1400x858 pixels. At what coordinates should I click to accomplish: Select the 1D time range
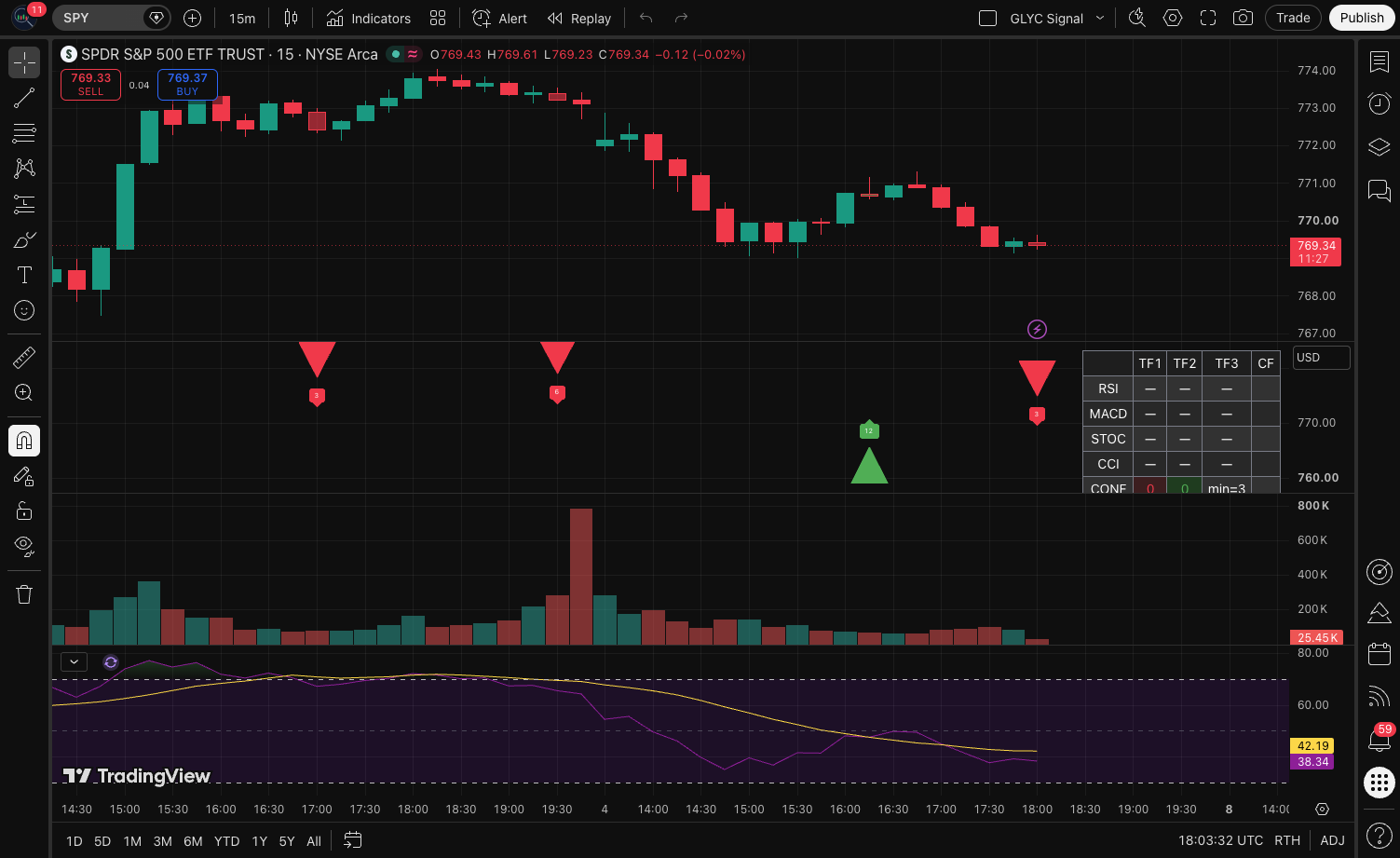pyautogui.click(x=75, y=841)
